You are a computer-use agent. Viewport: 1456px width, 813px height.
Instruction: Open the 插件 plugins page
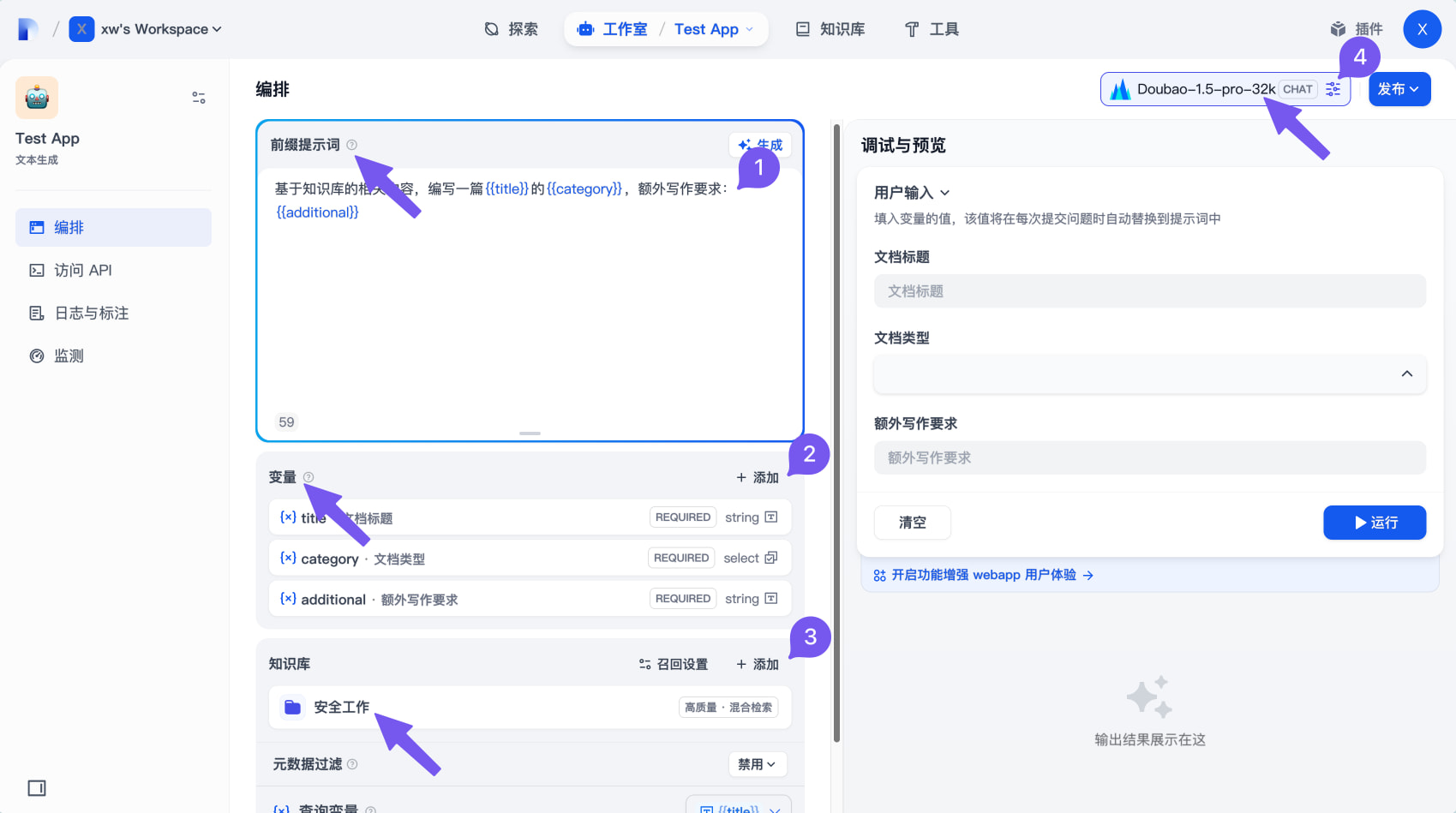tap(1357, 29)
